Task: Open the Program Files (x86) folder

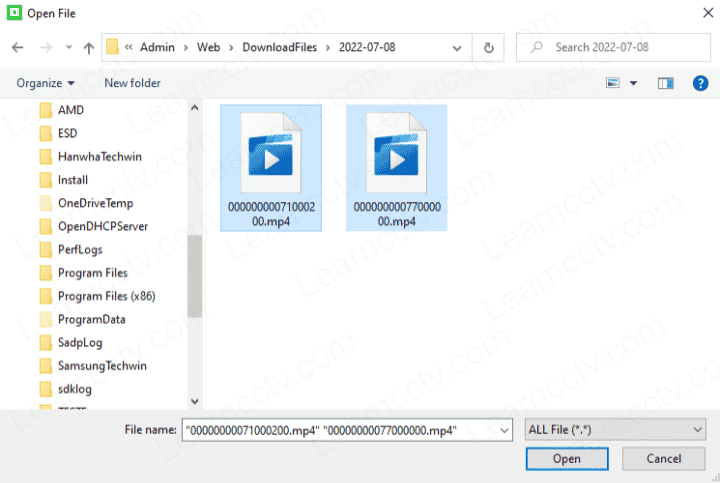Action: (x=106, y=296)
